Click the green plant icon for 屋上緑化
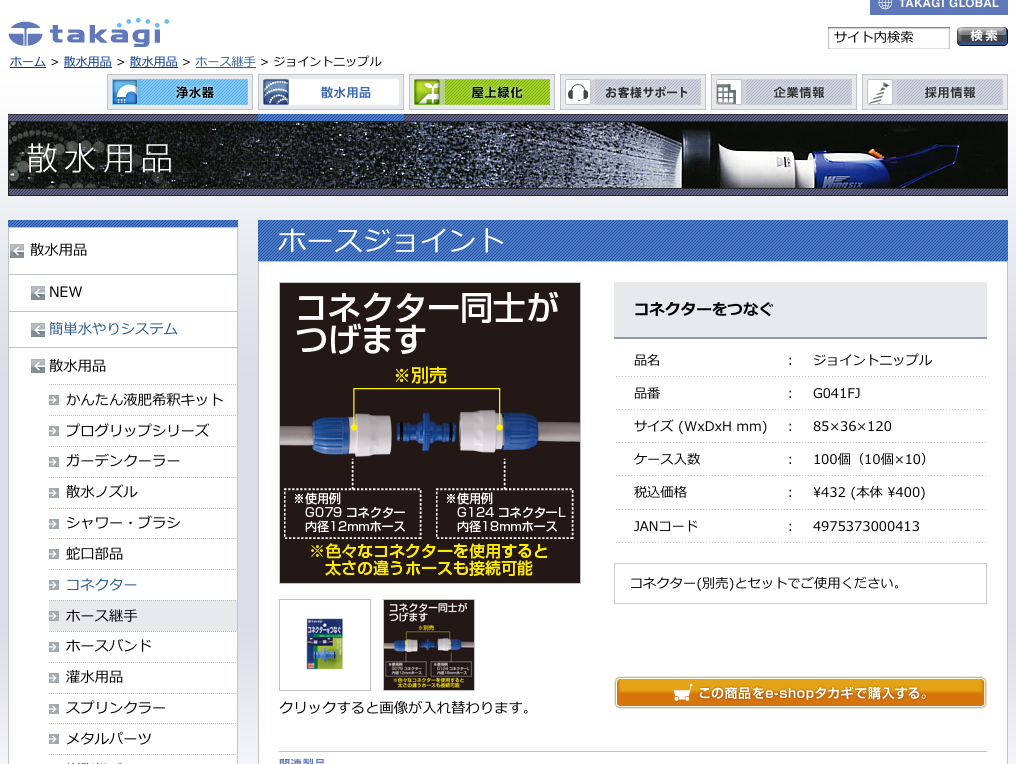 click(x=427, y=93)
